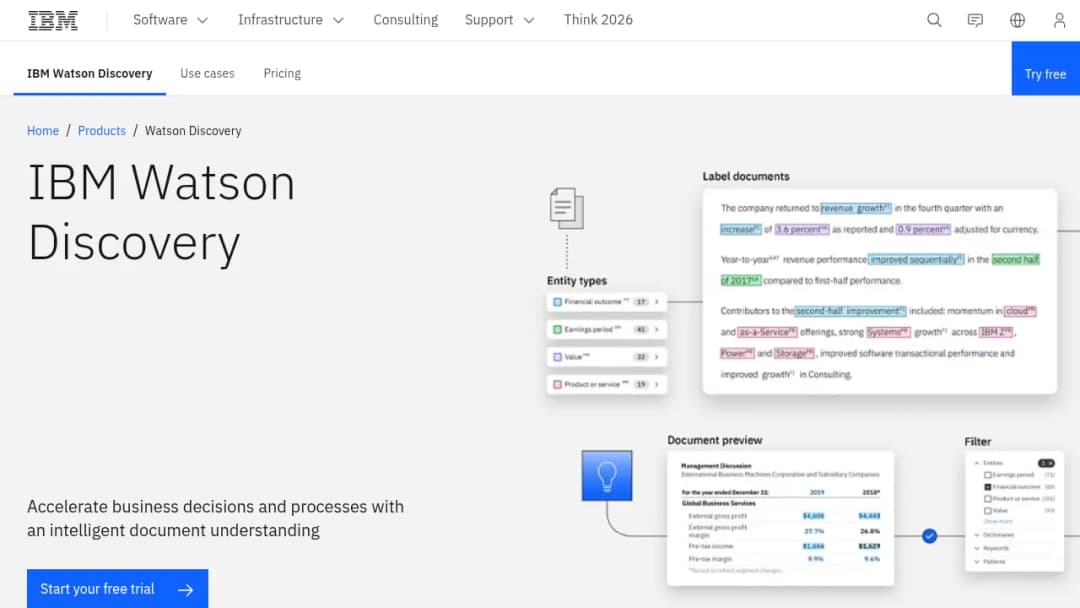Click highlighted 'second-half improvement' phrase
Image resolution: width=1080 pixels, height=608 pixels.
(x=850, y=311)
